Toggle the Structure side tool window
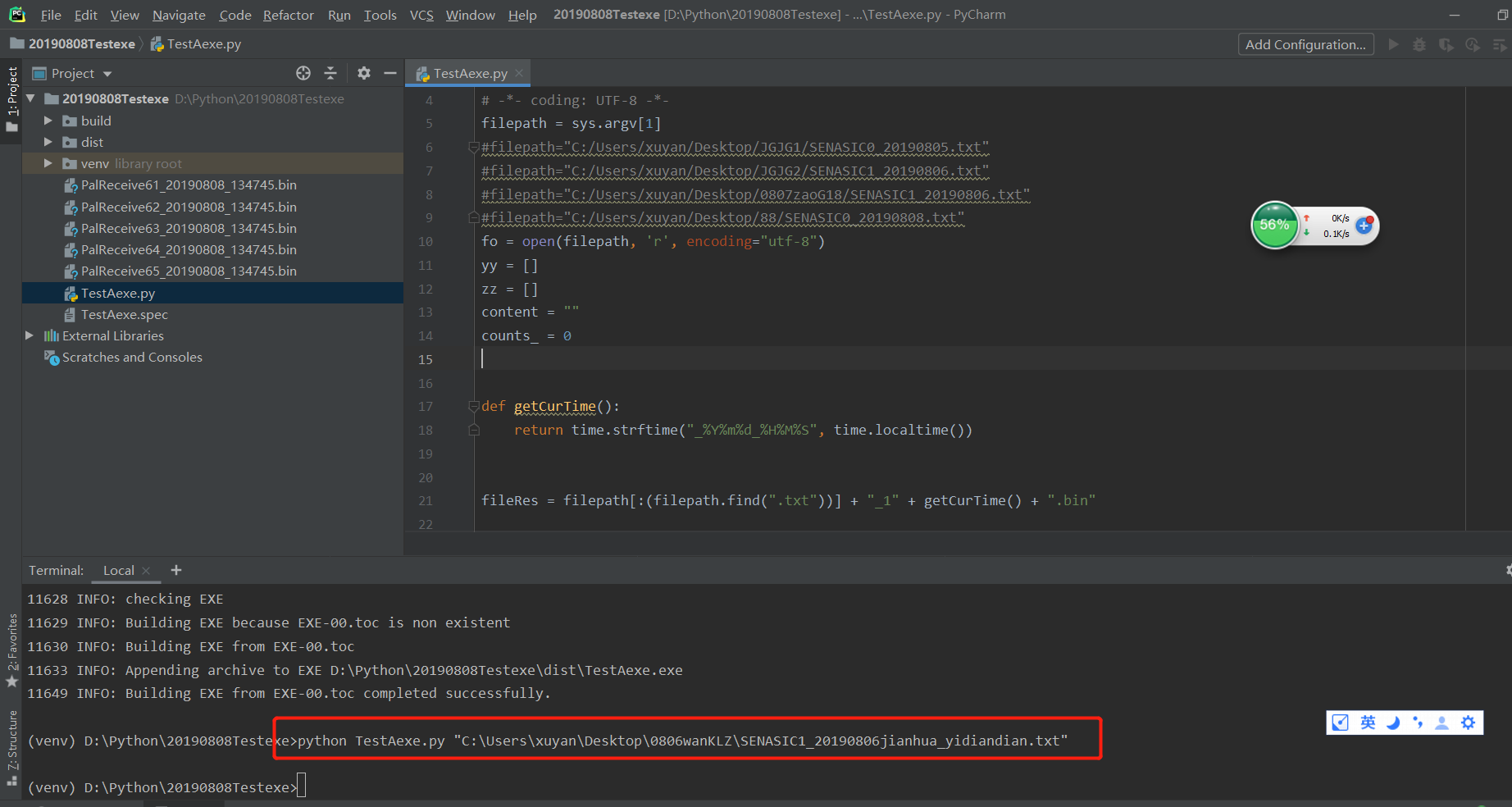The height and width of the screenshot is (807, 1512). pyautogui.click(x=12, y=747)
